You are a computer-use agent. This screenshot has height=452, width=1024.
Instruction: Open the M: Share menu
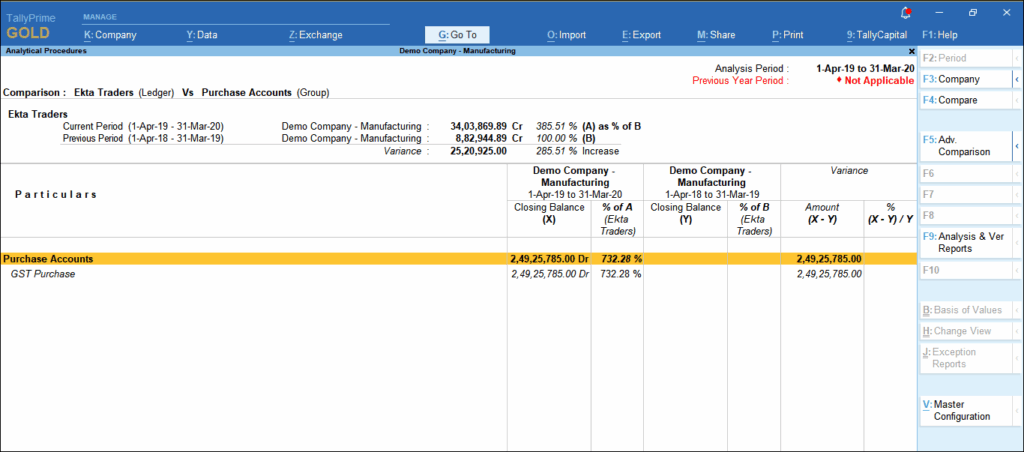(716, 35)
